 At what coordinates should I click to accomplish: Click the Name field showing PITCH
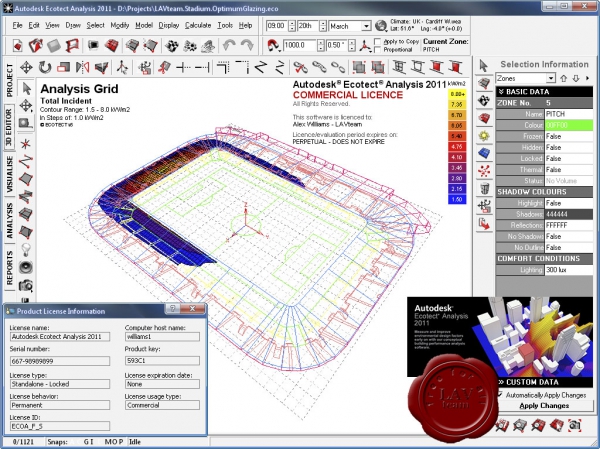pyautogui.click(x=568, y=114)
